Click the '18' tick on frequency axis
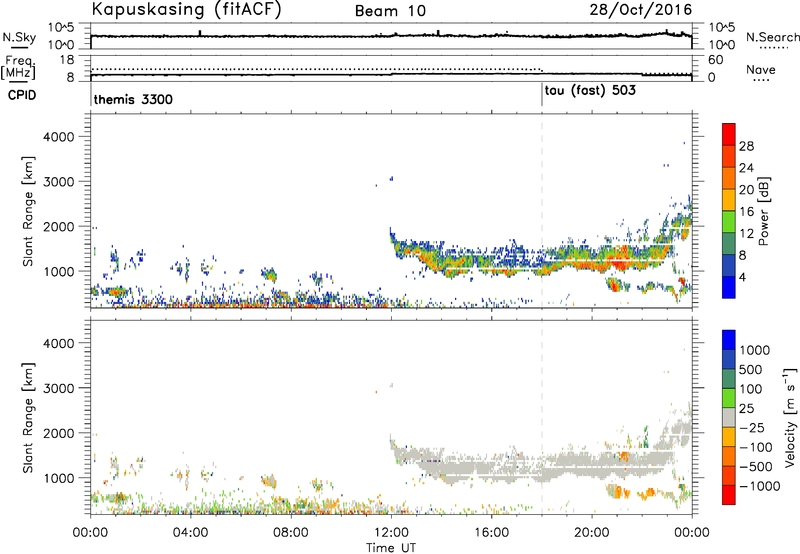This screenshot has width=800, height=554. 67,60
